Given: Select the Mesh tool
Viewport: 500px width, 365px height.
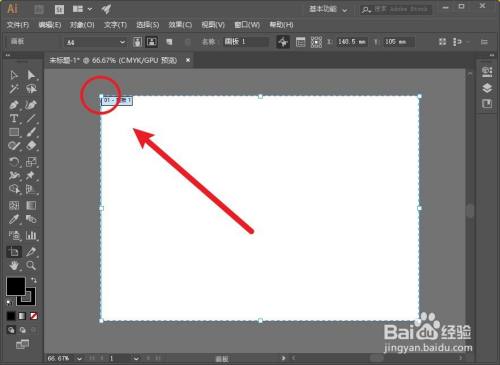Looking at the screenshot, I should tap(14, 205).
